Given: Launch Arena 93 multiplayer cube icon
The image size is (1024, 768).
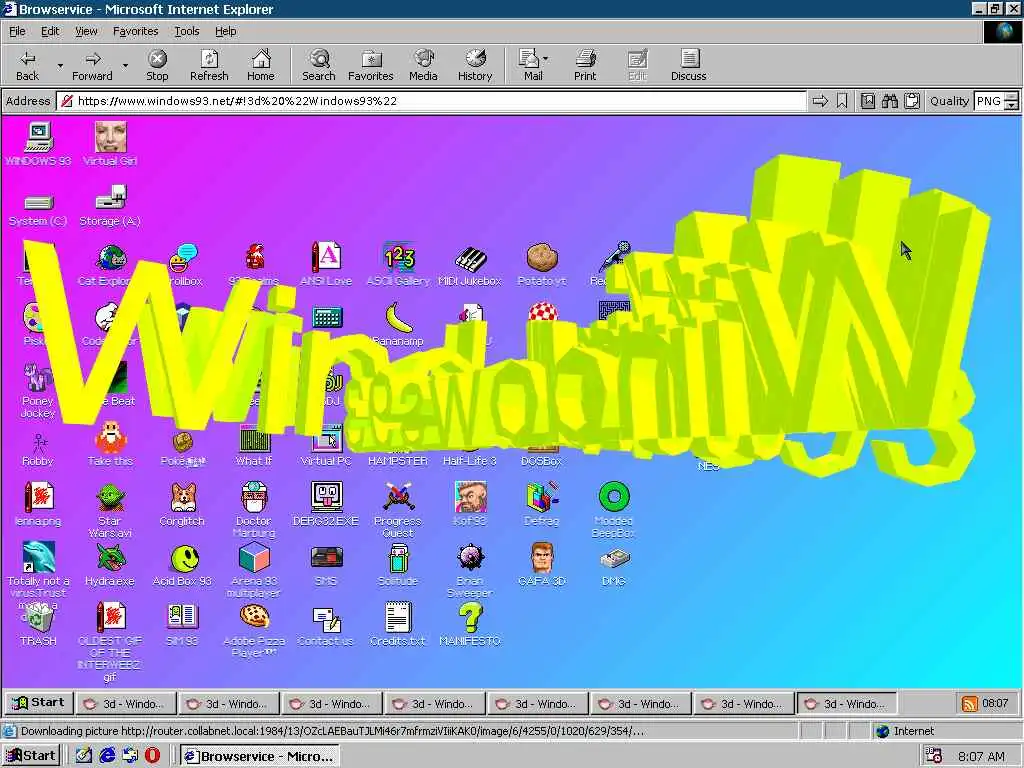Looking at the screenshot, I should pos(254,571).
